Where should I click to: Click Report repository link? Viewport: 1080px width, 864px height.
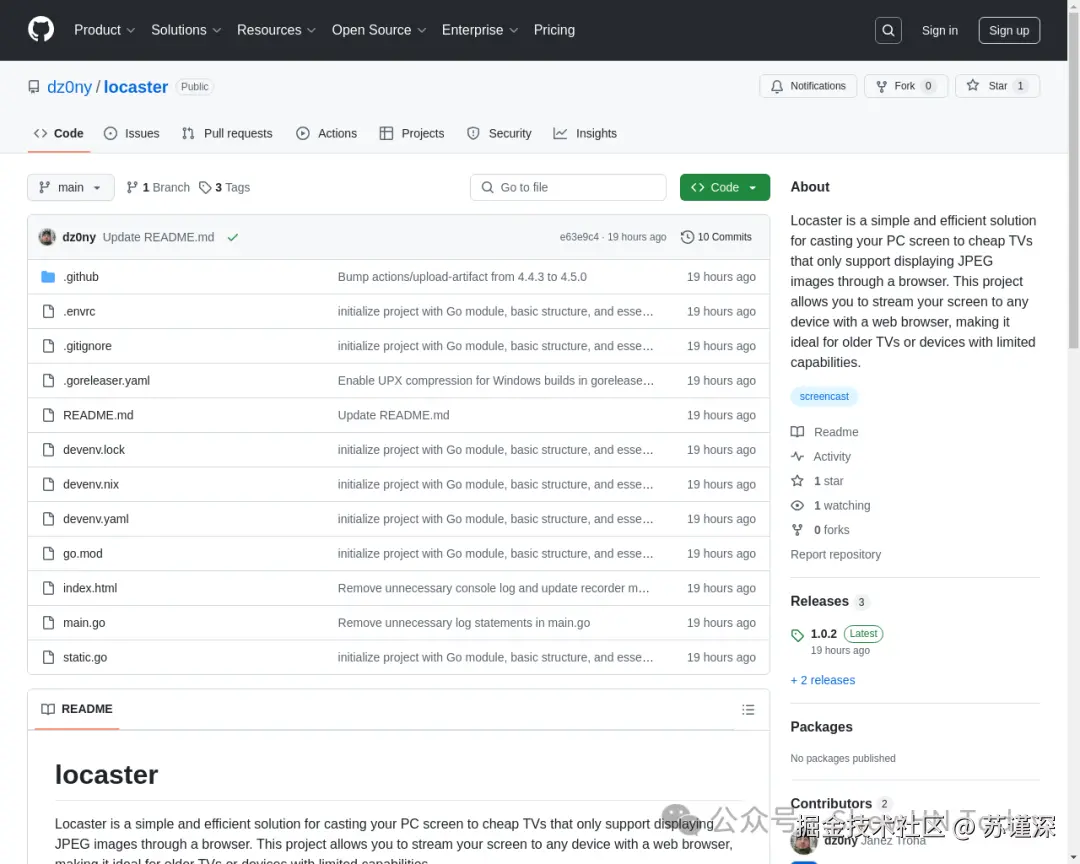[x=835, y=555]
